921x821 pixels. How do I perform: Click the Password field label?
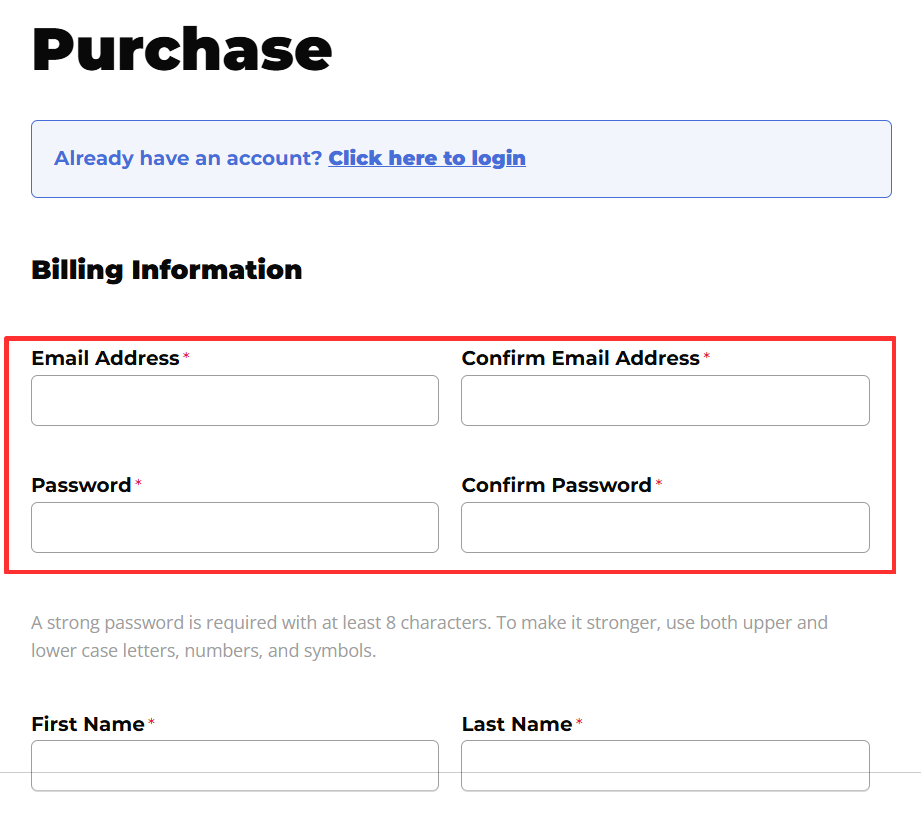[x=80, y=484]
